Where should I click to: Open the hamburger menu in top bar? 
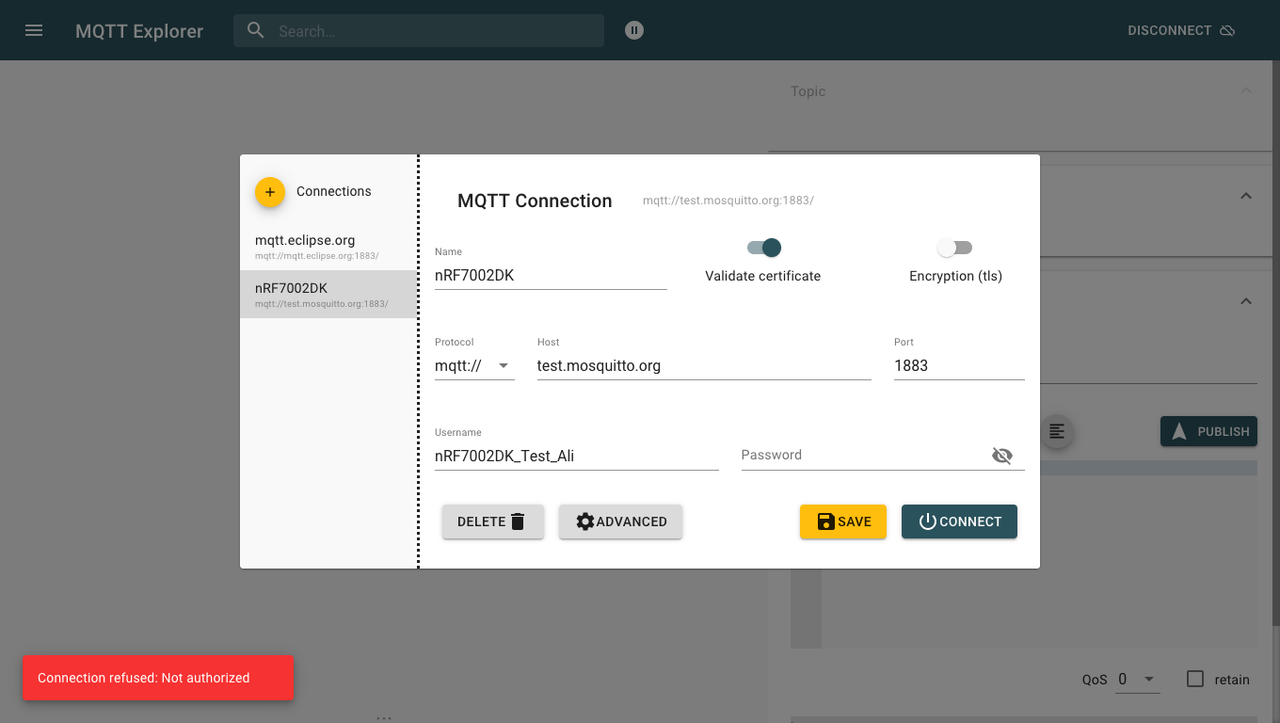(x=34, y=30)
